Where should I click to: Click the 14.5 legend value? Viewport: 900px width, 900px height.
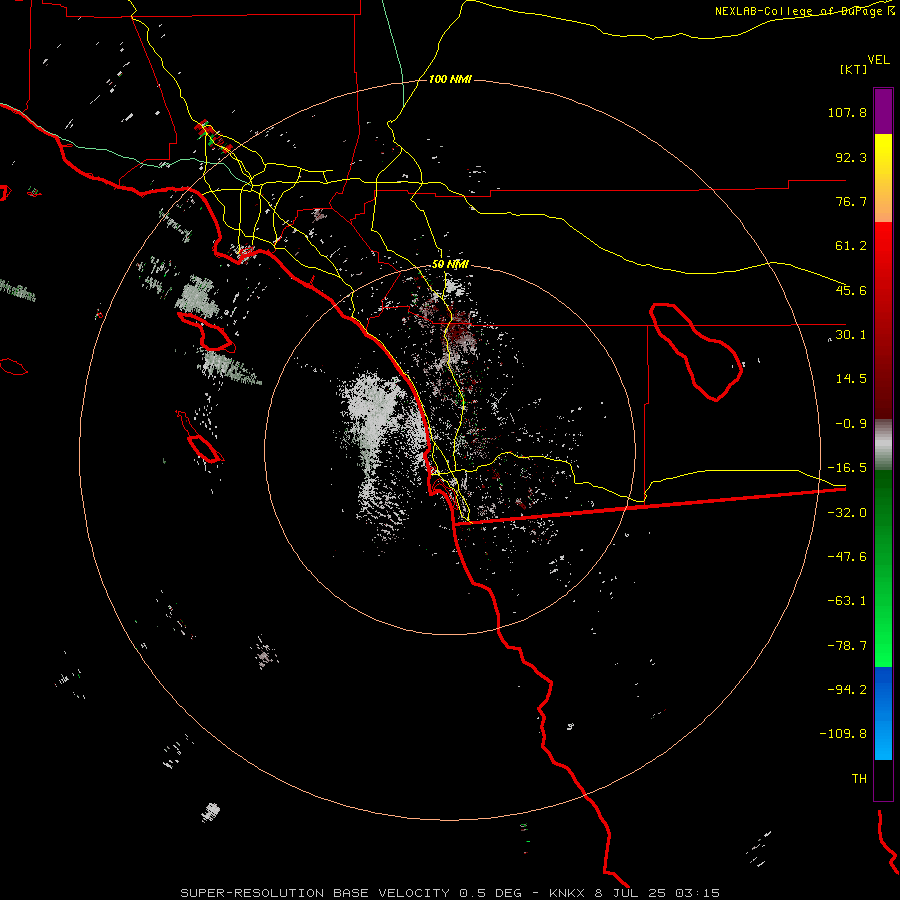[x=851, y=379]
